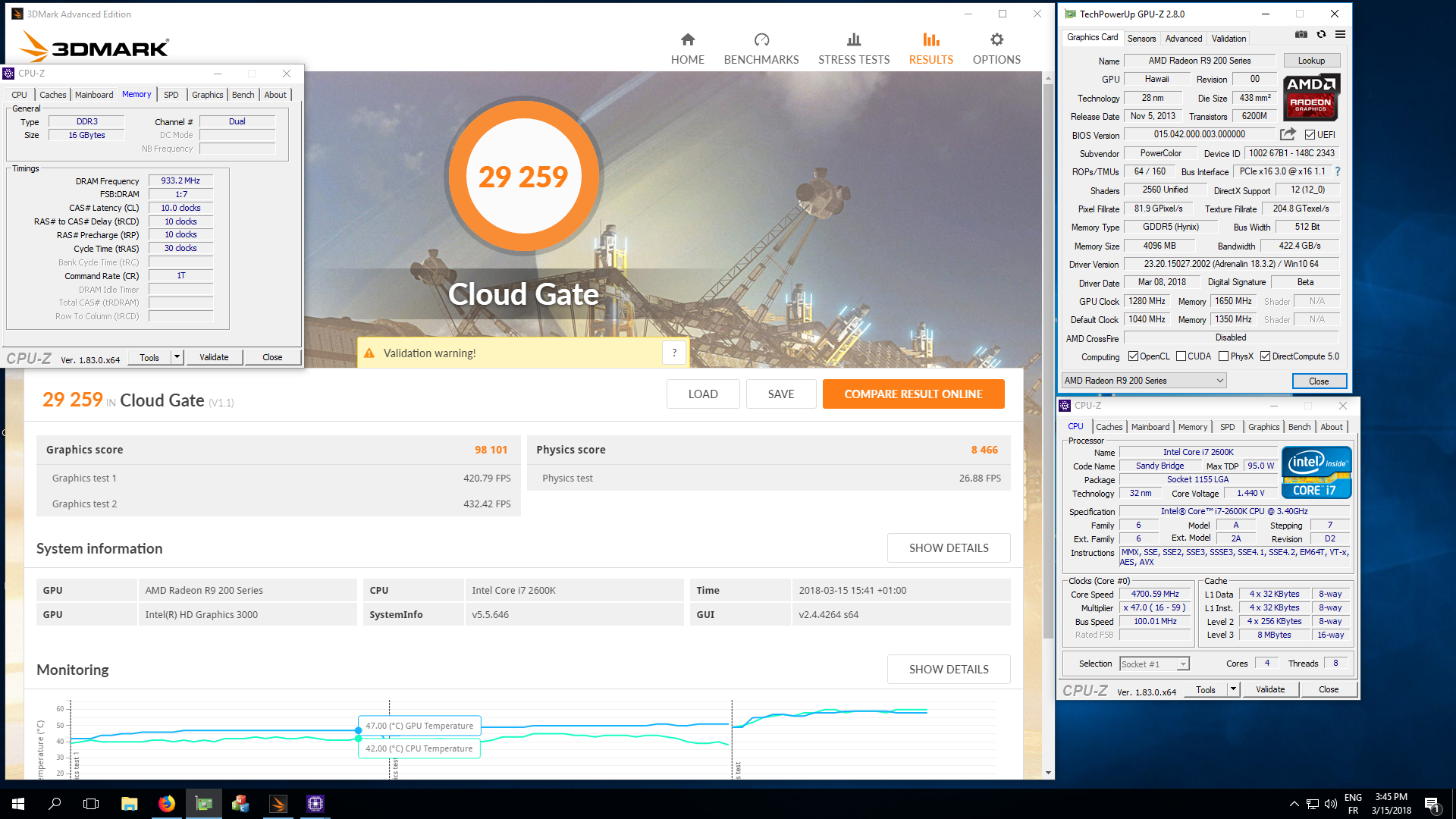Toggle the CUDA checkbox in GPU-Z
Screen dimensions: 1456x819
(1181, 356)
